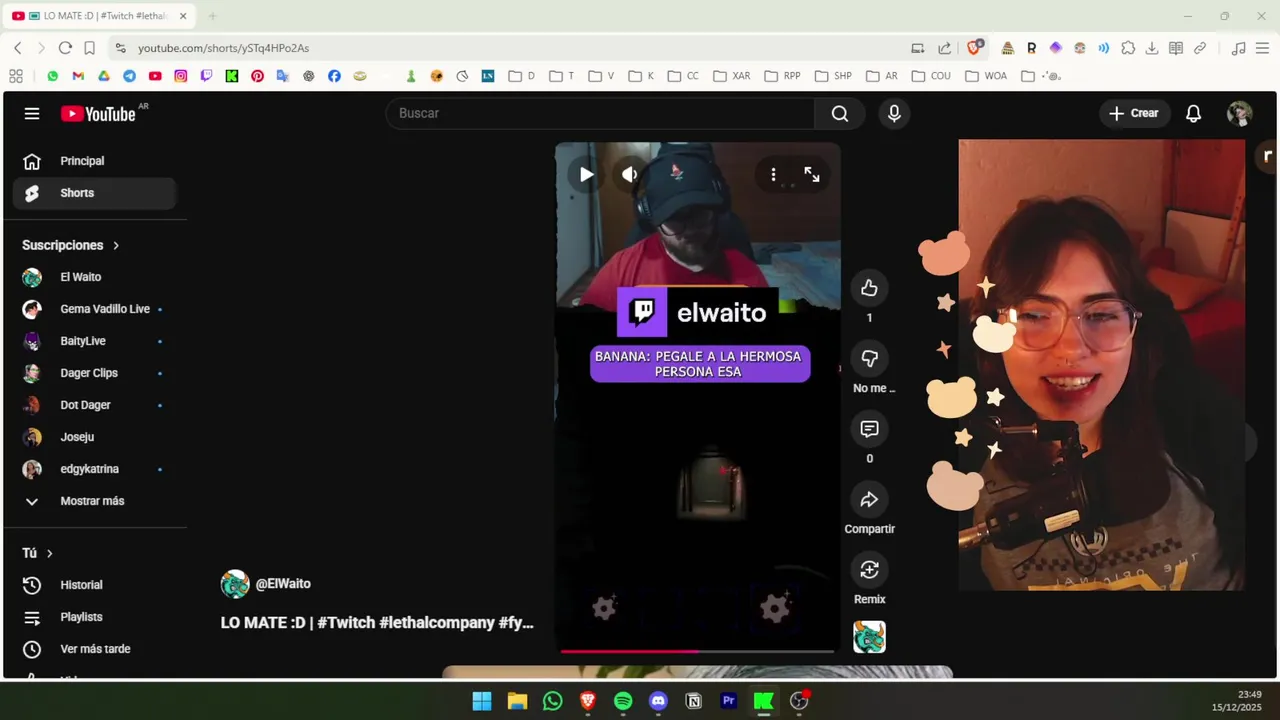Expand the short to fullscreen
Screen dimensions: 1280x720
(x=812, y=175)
